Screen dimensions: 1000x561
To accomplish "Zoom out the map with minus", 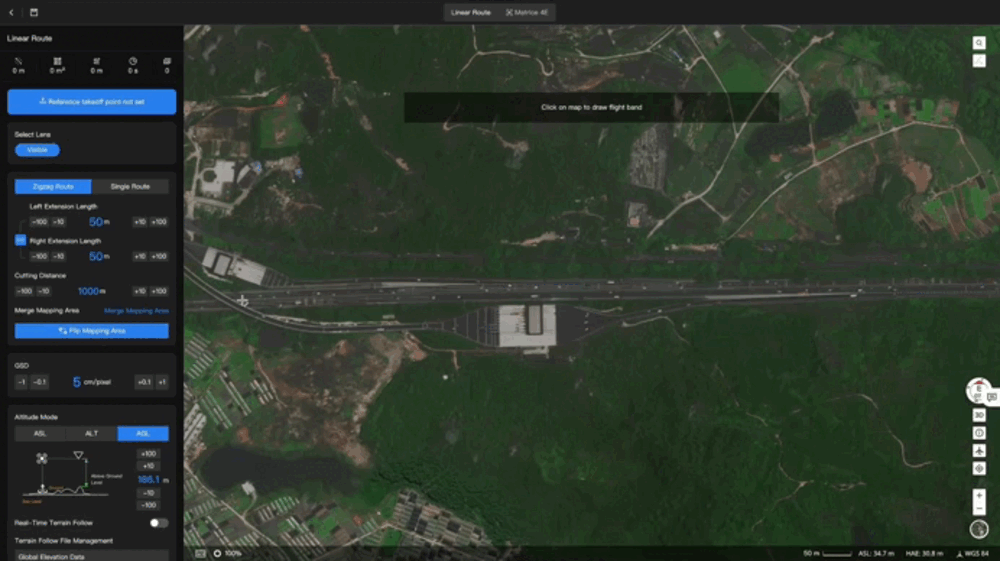I will [x=979, y=508].
